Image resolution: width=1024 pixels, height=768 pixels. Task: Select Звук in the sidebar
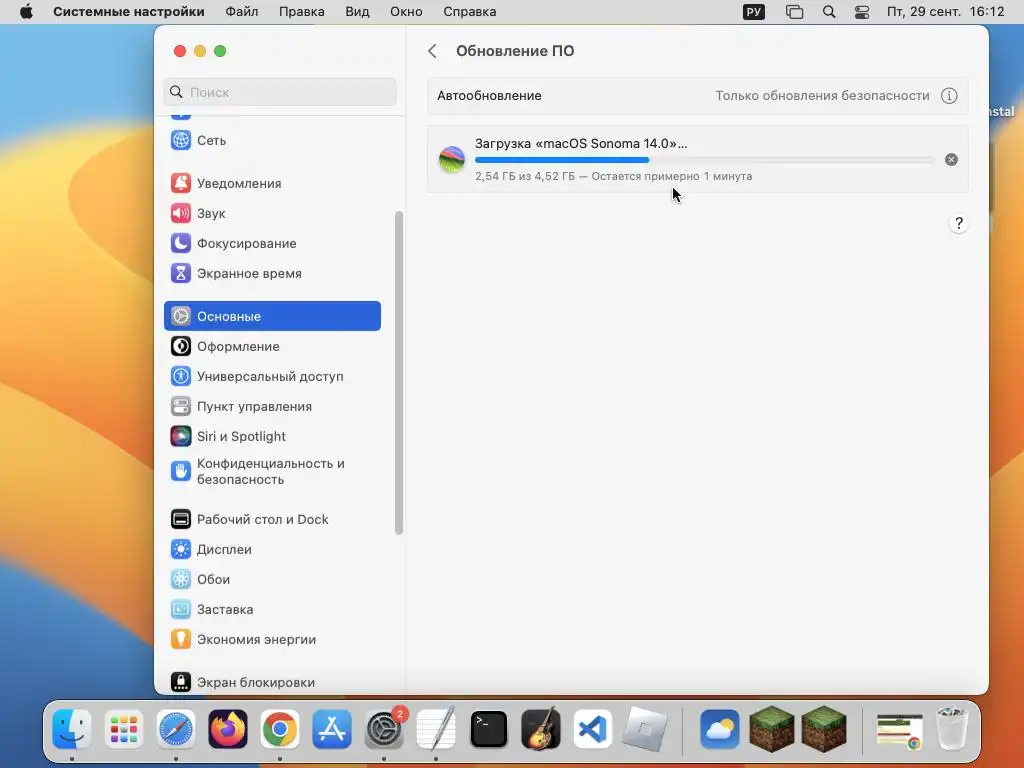pyautogui.click(x=272, y=214)
